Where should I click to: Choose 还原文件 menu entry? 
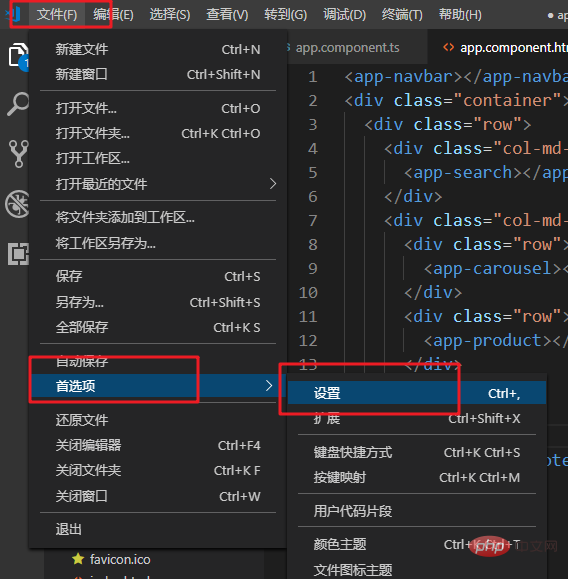tap(158, 420)
